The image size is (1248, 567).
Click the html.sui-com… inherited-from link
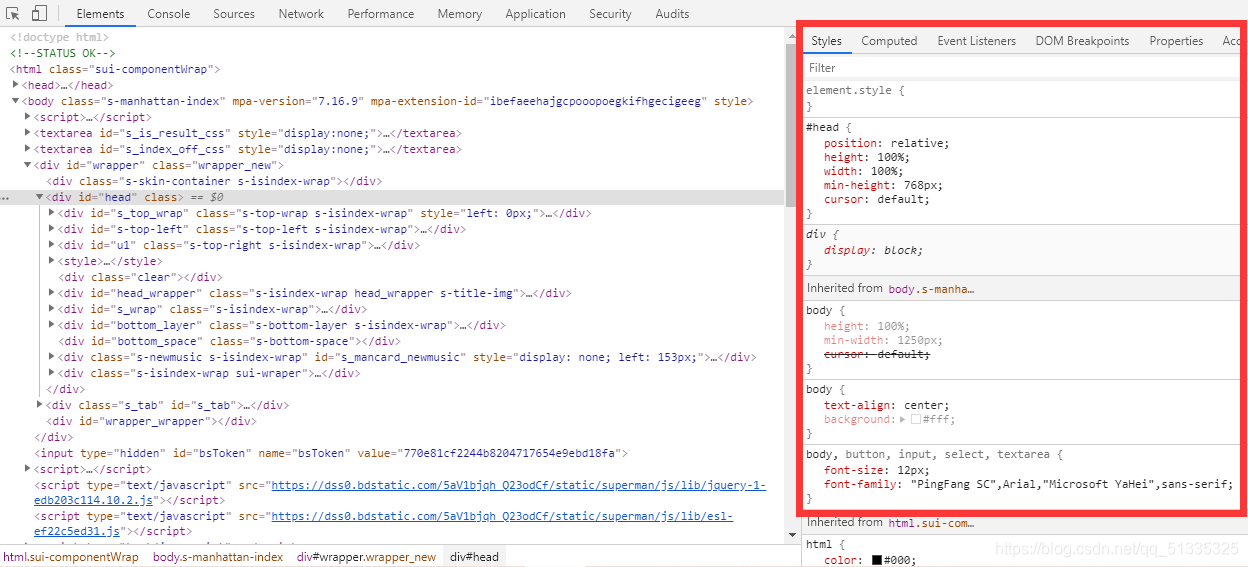(931, 522)
